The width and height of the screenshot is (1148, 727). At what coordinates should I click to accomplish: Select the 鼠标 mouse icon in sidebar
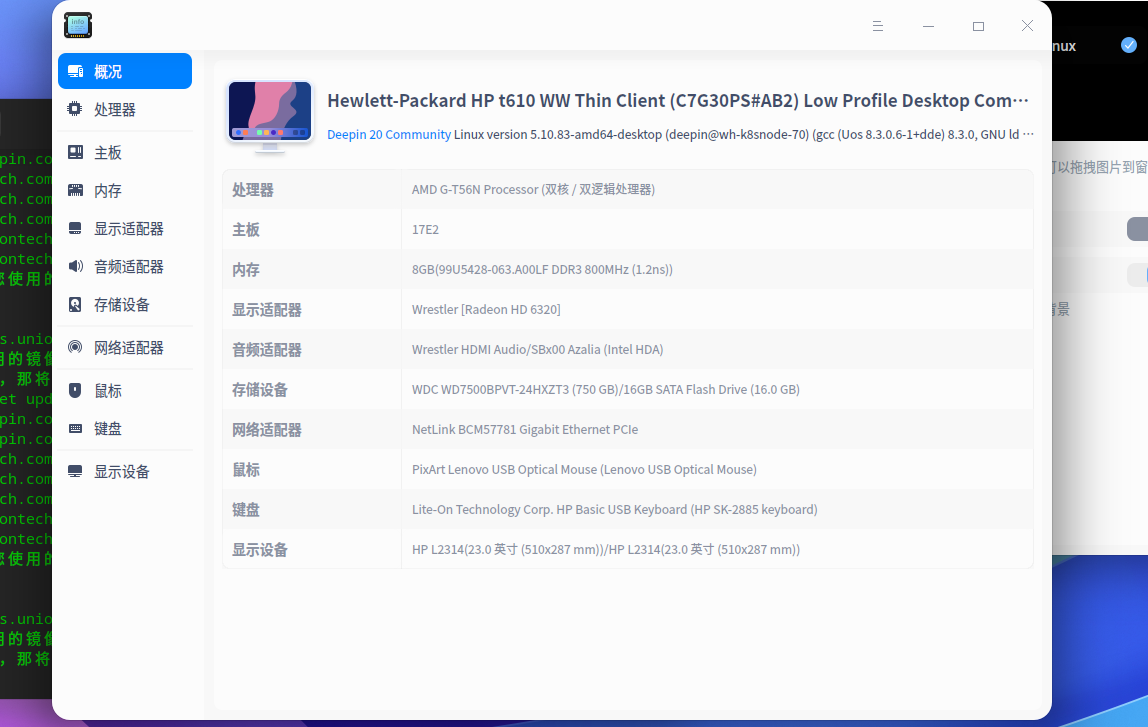74,390
